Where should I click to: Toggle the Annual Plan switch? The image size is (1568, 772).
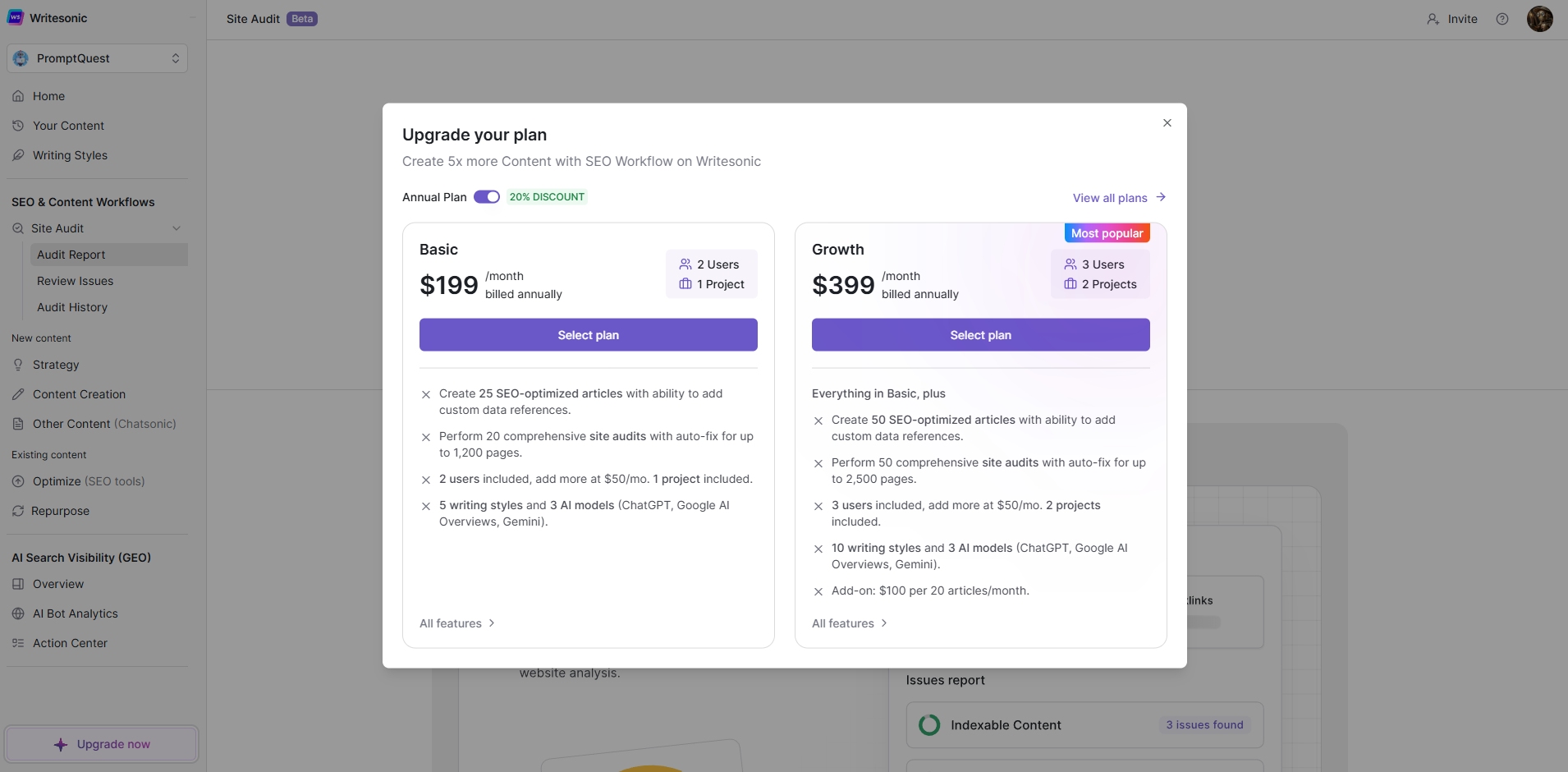(x=487, y=197)
